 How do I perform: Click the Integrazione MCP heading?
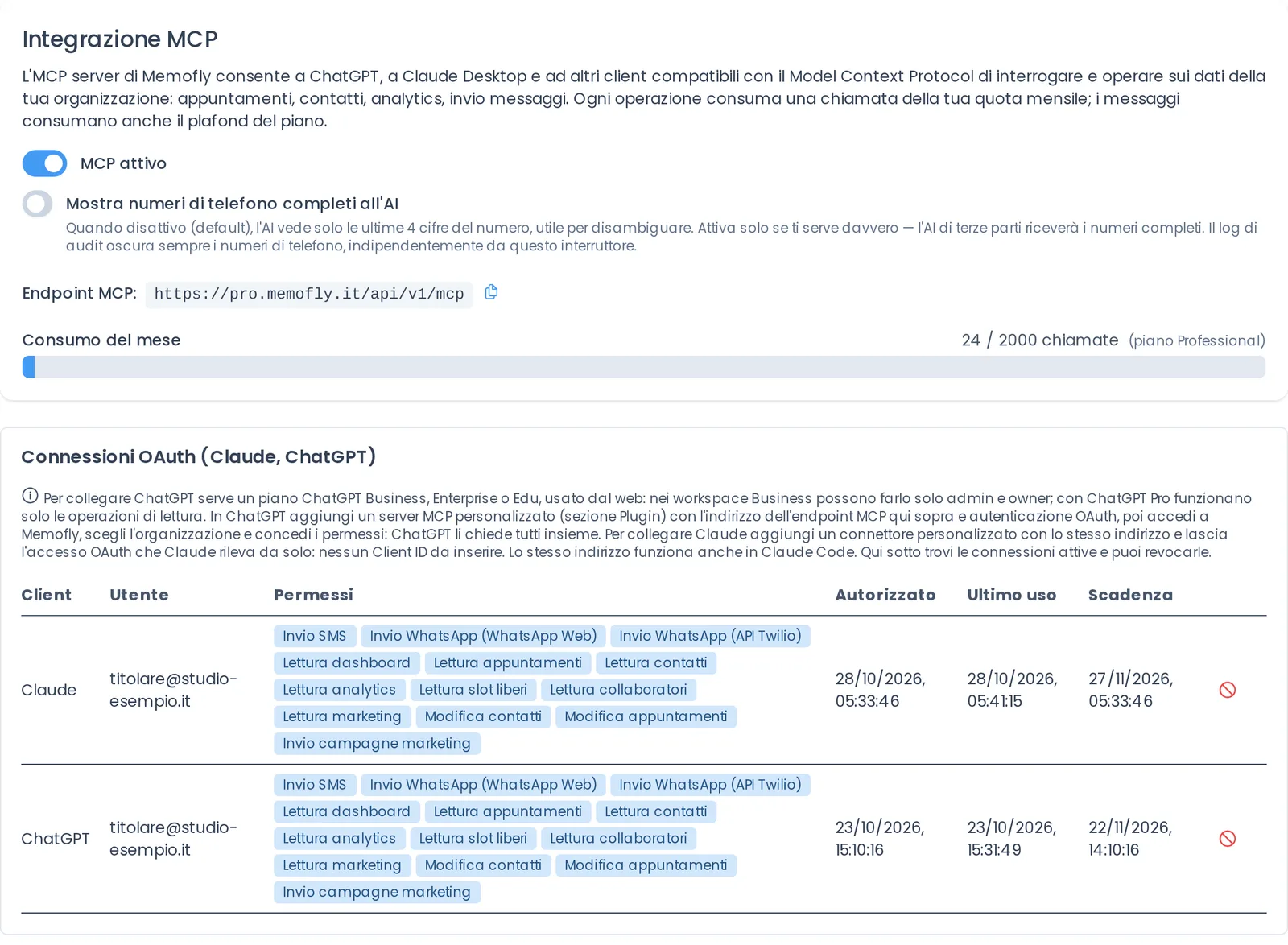[120, 39]
